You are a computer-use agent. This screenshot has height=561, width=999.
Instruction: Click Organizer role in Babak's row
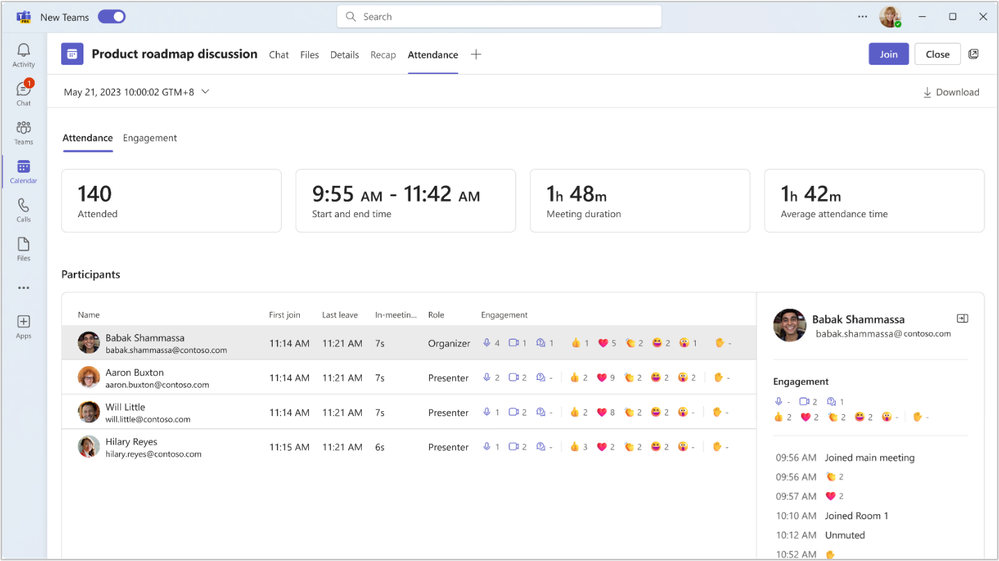tap(449, 343)
